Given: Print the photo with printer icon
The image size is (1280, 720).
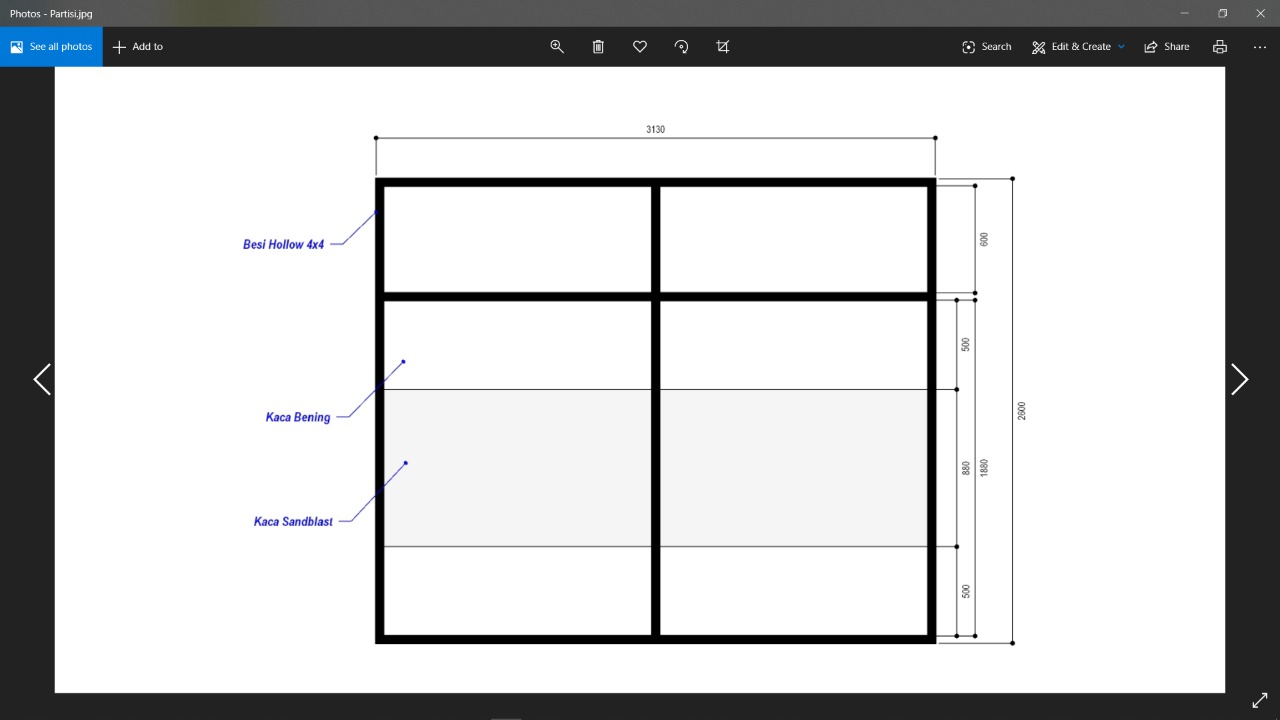Looking at the screenshot, I should point(1220,47).
